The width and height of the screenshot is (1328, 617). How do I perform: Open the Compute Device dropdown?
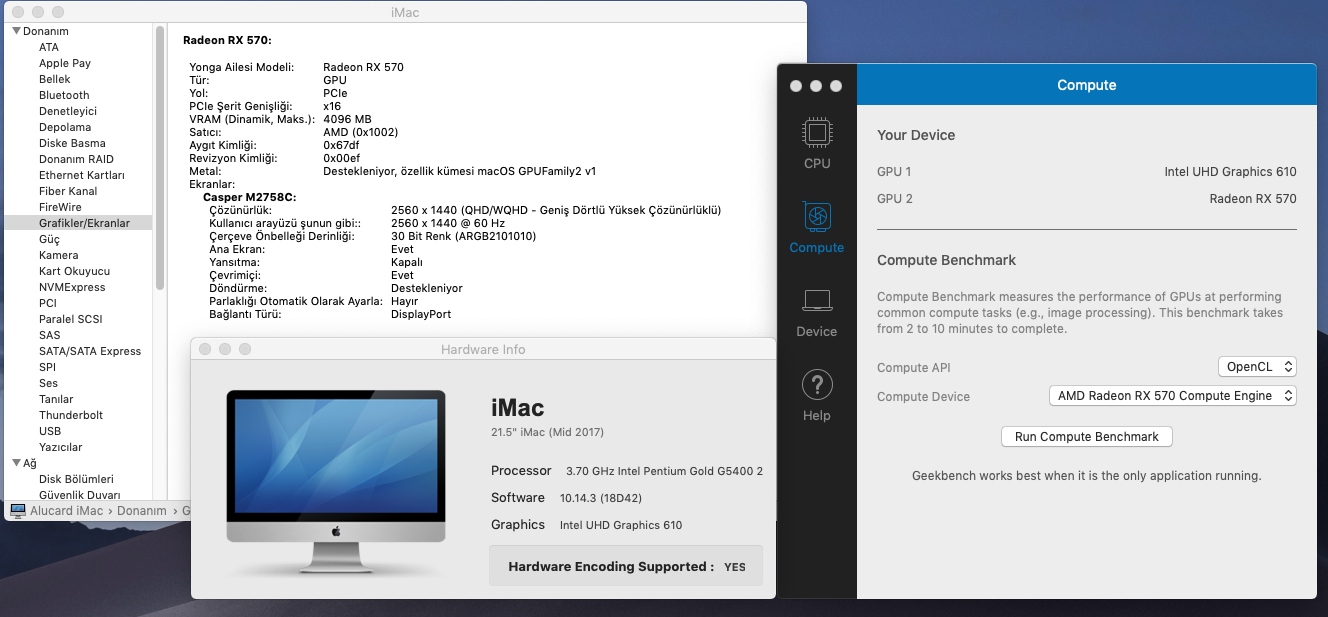coord(1172,396)
